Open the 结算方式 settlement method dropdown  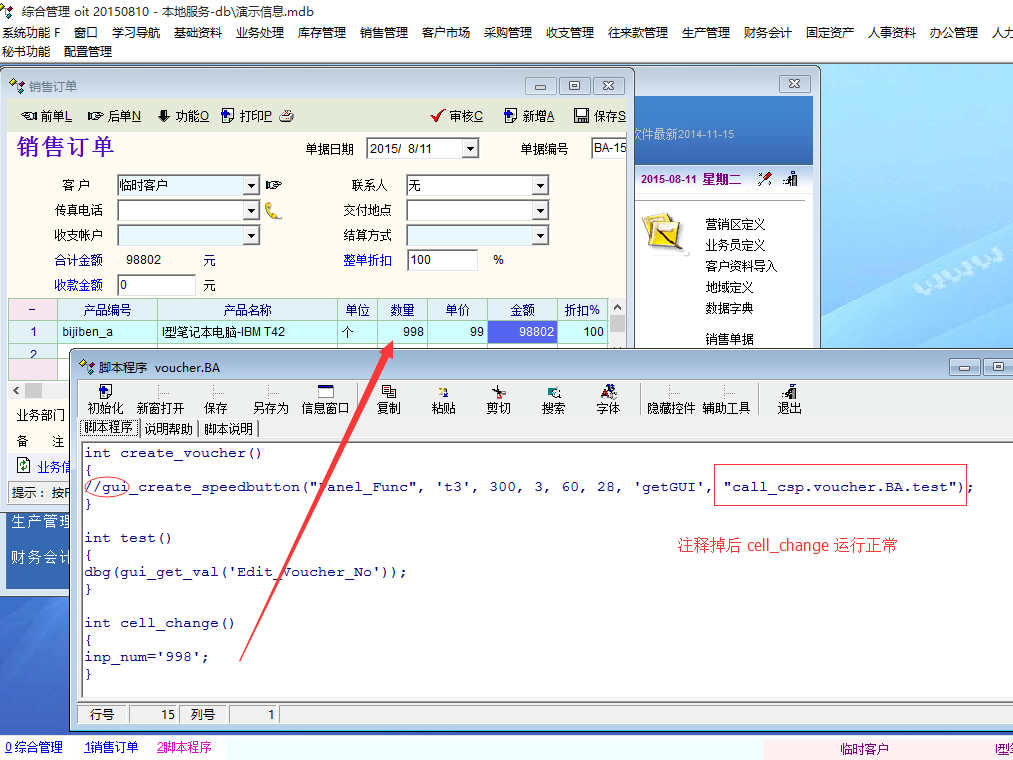(540, 236)
